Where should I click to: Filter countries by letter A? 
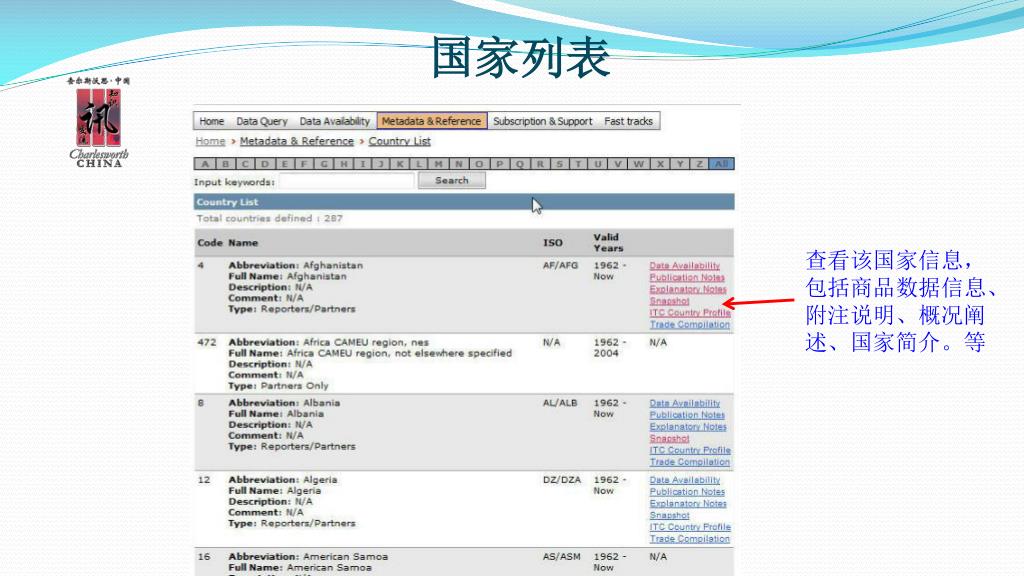[205, 164]
